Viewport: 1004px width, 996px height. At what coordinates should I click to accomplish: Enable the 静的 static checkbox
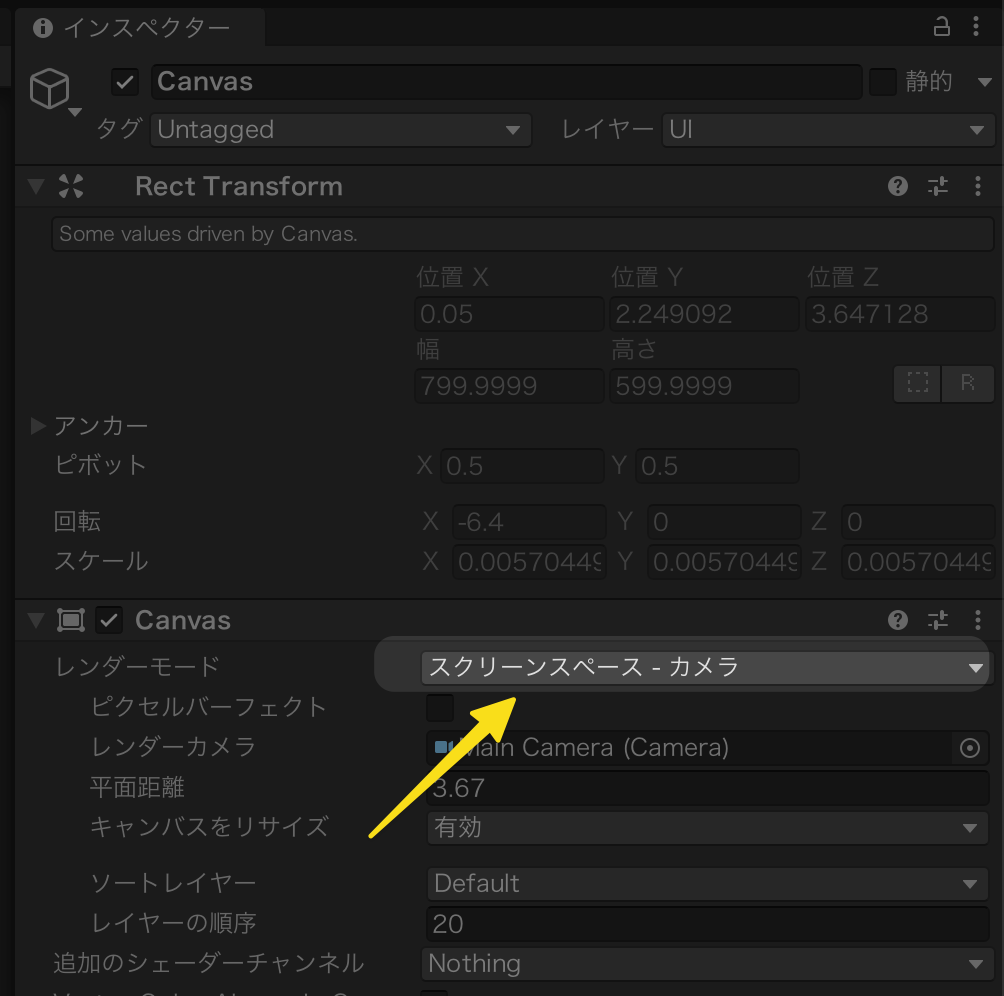(882, 82)
